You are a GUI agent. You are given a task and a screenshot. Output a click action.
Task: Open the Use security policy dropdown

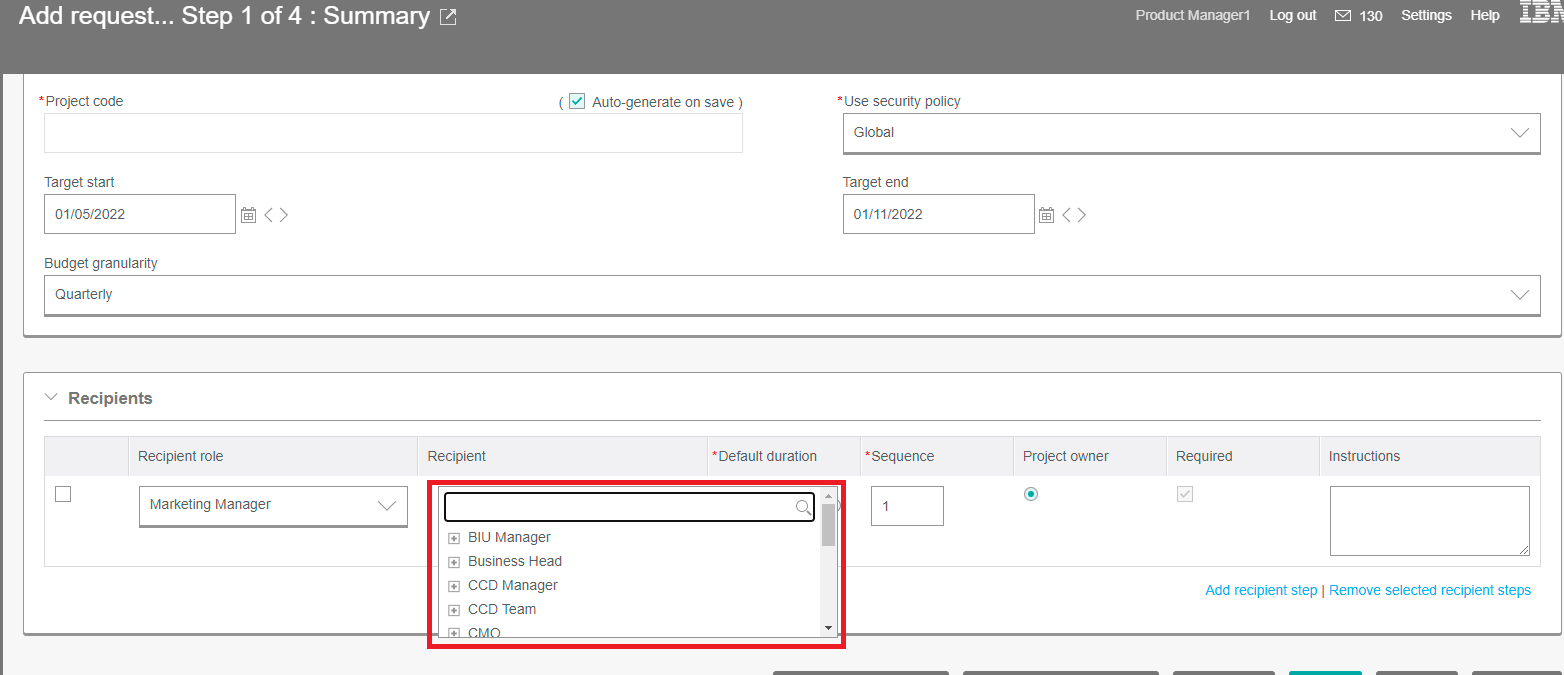pyautogui.click(x=1191, y=133)
